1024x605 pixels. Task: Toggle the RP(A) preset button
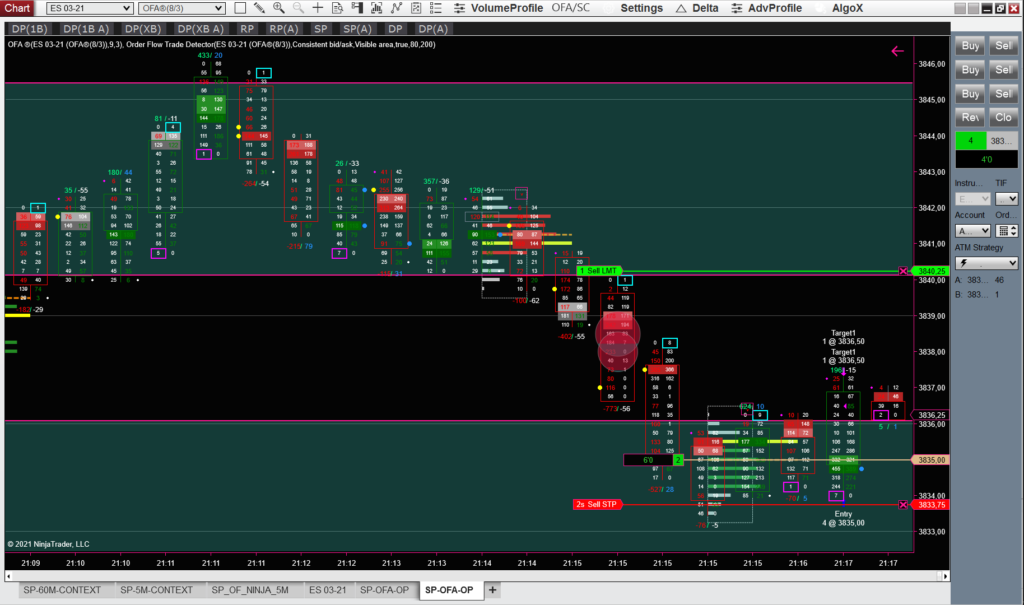283,30
